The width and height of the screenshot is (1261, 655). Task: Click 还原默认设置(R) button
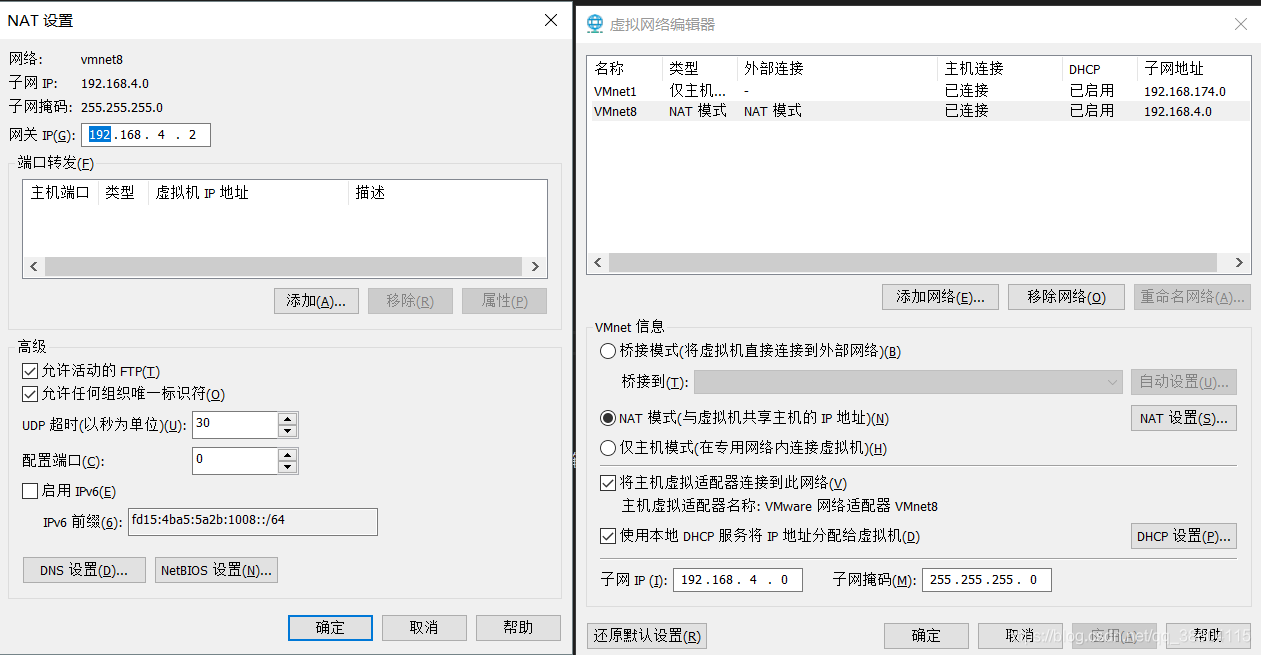click(646, 635)
